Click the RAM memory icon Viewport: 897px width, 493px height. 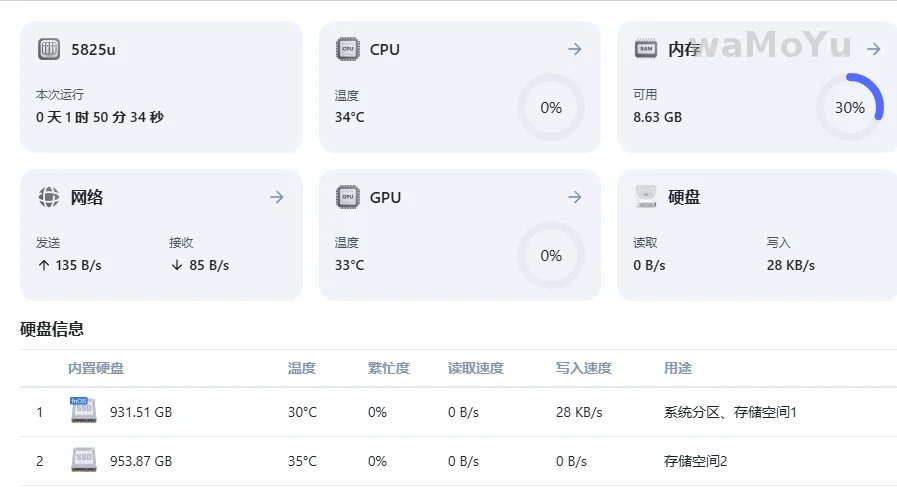646,49
